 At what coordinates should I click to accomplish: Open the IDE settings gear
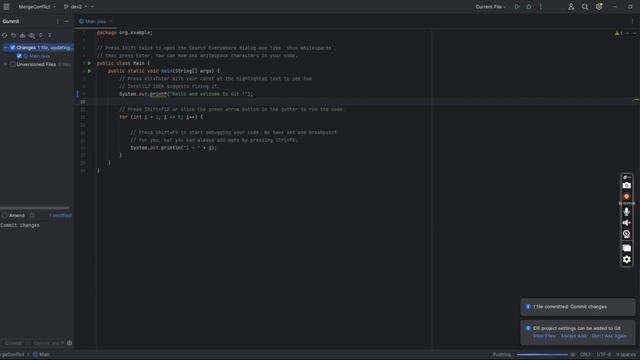click(599, 7)
